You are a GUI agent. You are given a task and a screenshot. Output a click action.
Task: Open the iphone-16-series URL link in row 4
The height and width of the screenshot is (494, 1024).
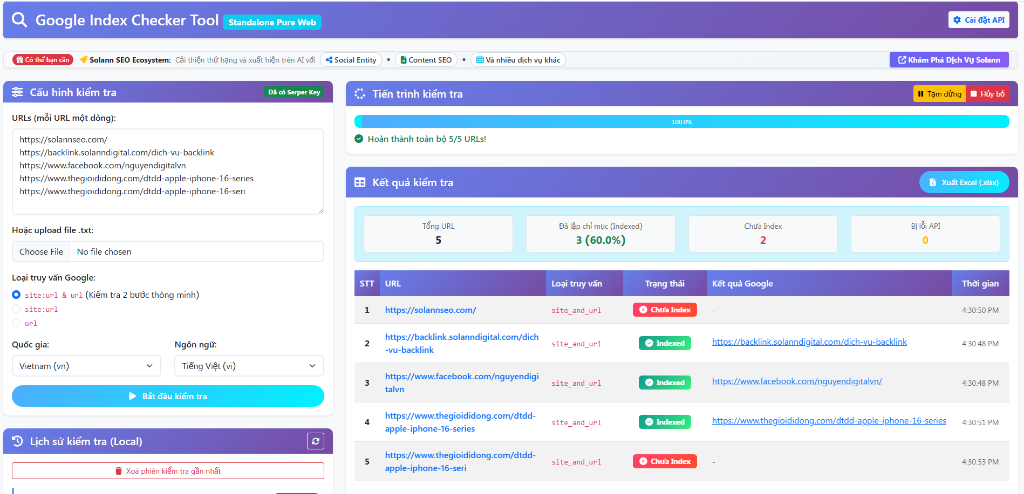click(460, 422)
